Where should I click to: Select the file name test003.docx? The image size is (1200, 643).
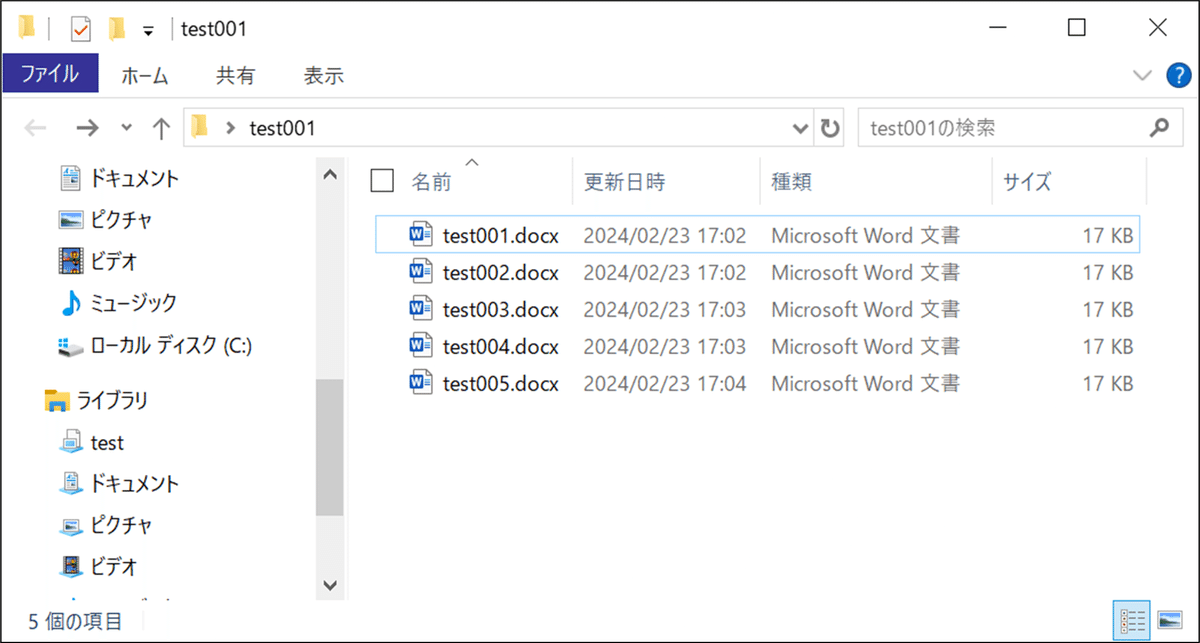point(501,310)
